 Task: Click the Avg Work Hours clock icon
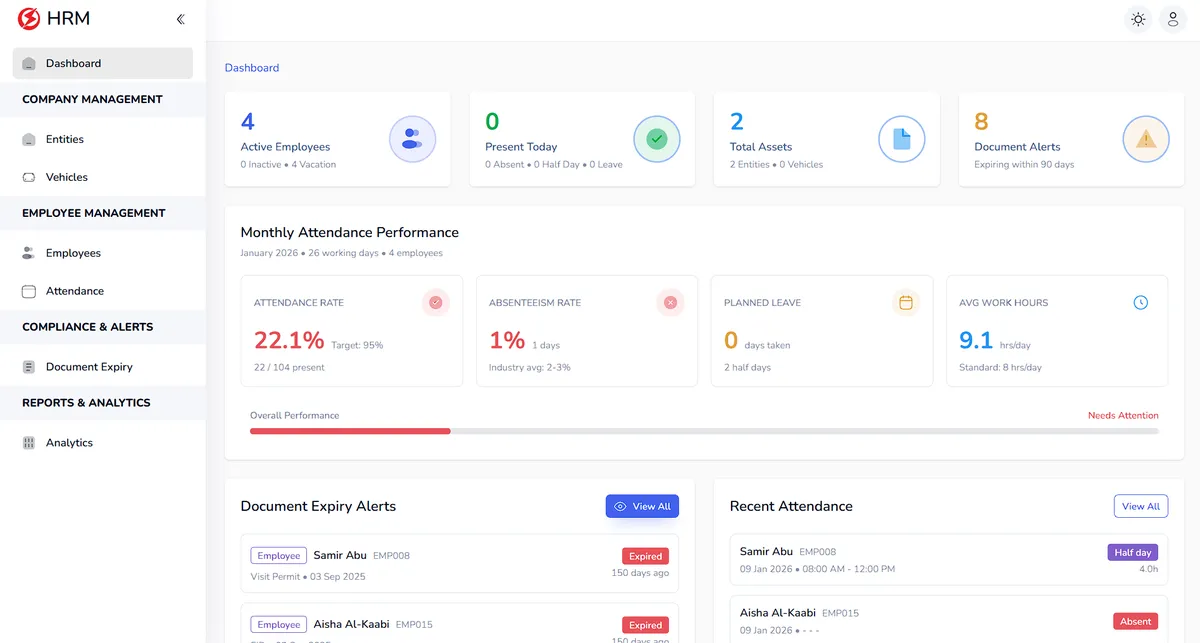tap(1141, 302)
